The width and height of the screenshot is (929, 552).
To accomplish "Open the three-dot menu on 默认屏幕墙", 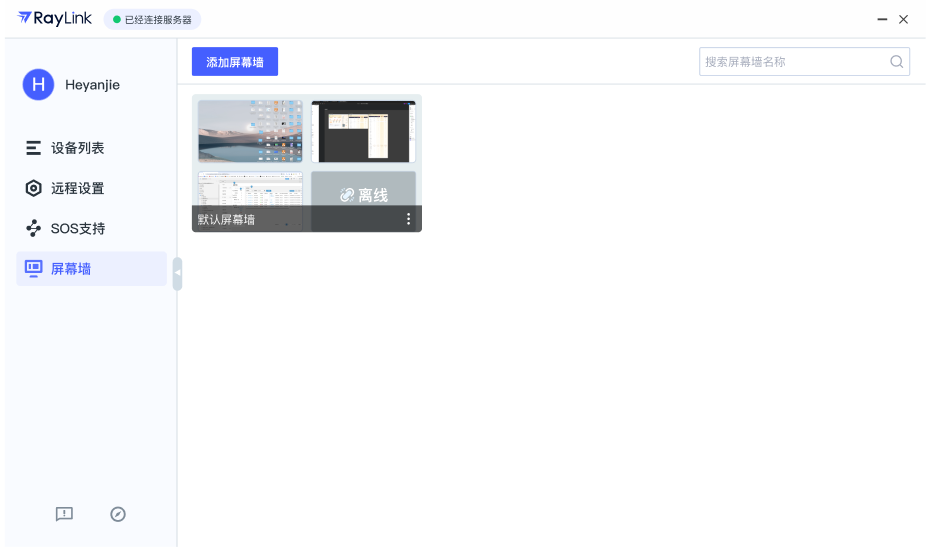I will (x=408, y=219).
